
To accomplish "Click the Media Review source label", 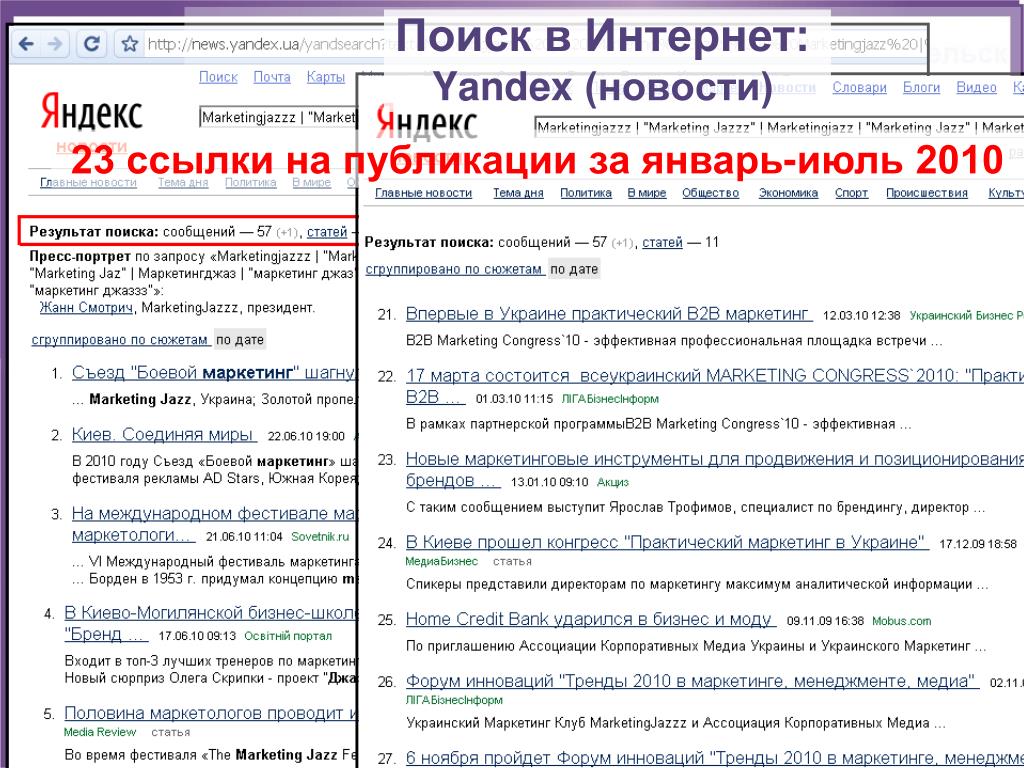I will pyautogui.click(x=100, y=732).
